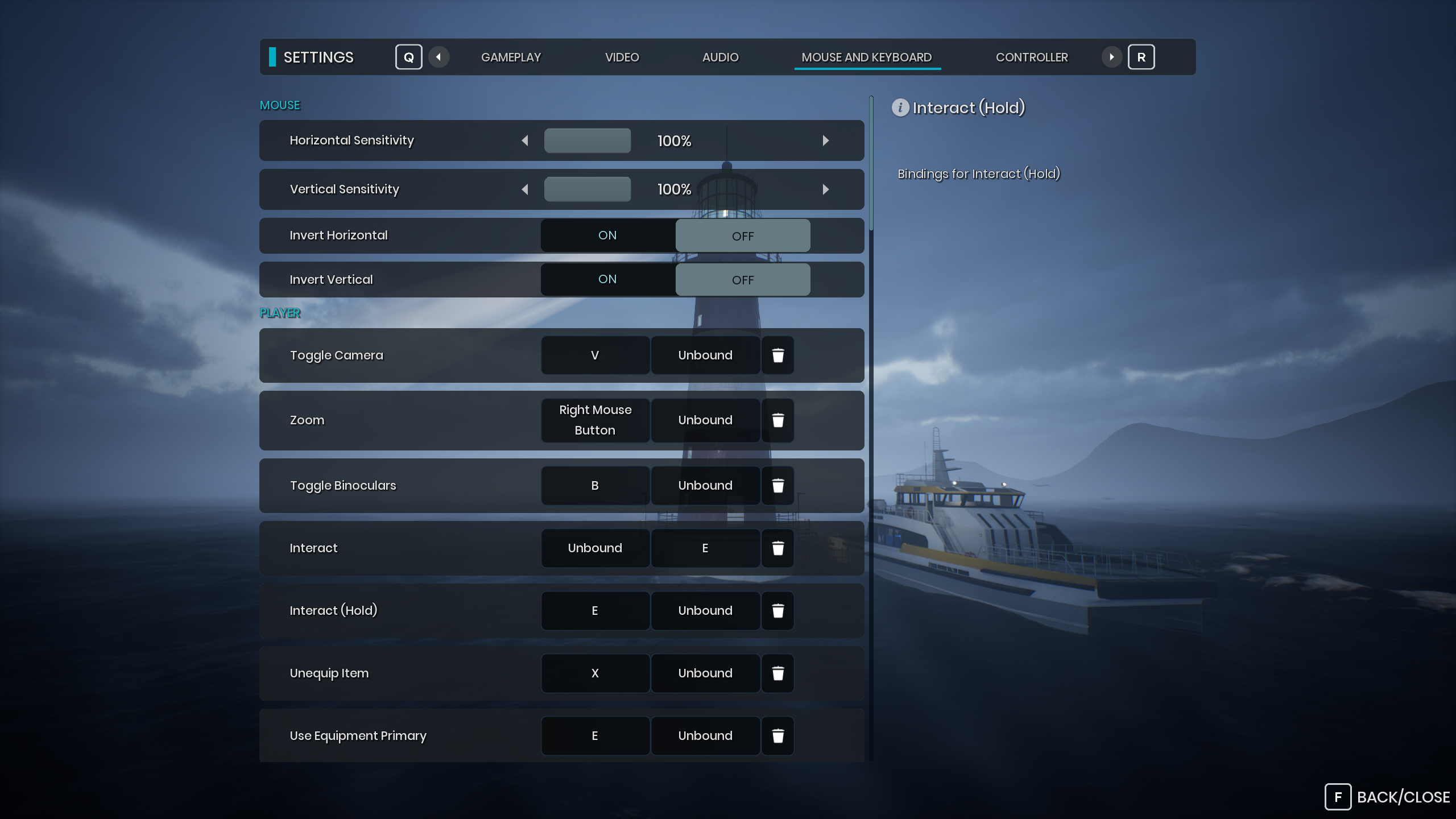The width and height of the screenshot is (1456, 819).
Task: Click the R next-tab key icon
Action: pyautogui.click(x=1141, y=57)
